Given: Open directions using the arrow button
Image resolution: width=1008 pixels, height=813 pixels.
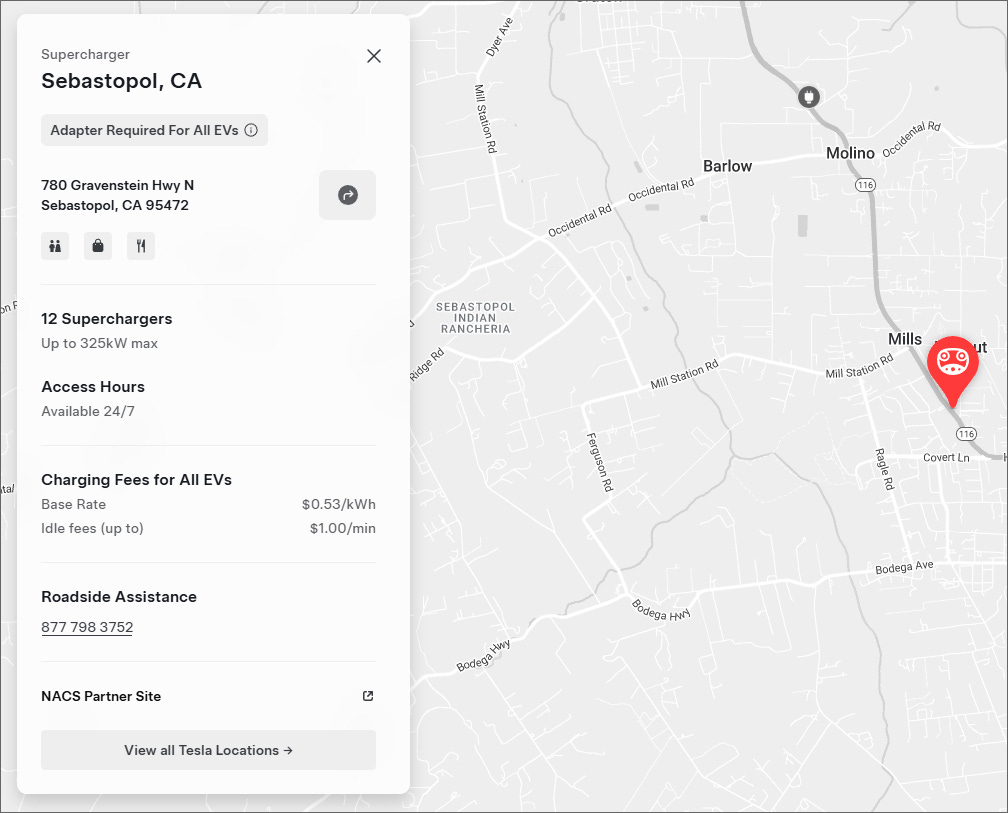Looking at the screenshot, I should [x=347, y=195].
